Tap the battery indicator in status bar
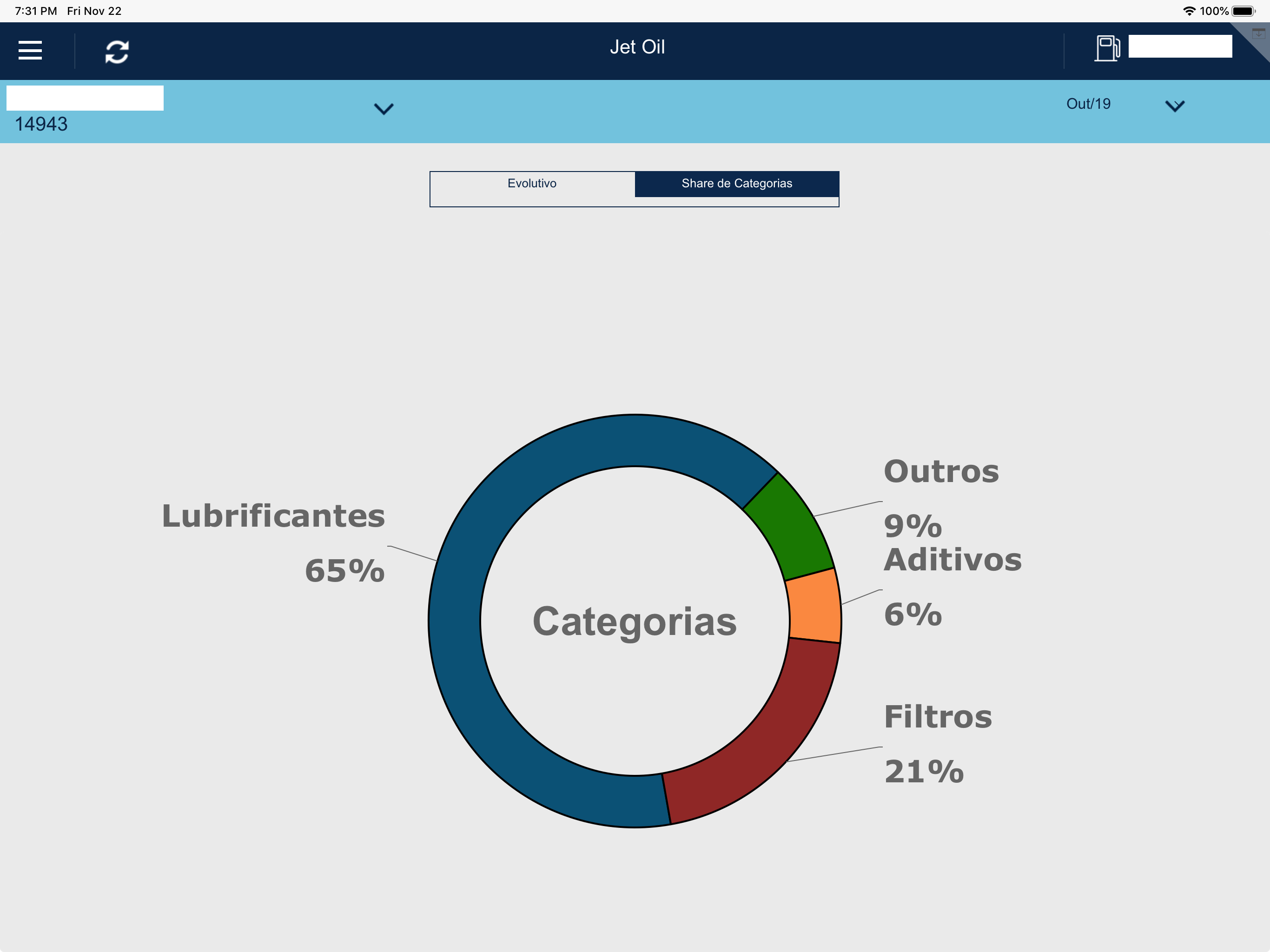Image resolution: width=1270 pixels, height=952 pixels. coord(1243,11)
